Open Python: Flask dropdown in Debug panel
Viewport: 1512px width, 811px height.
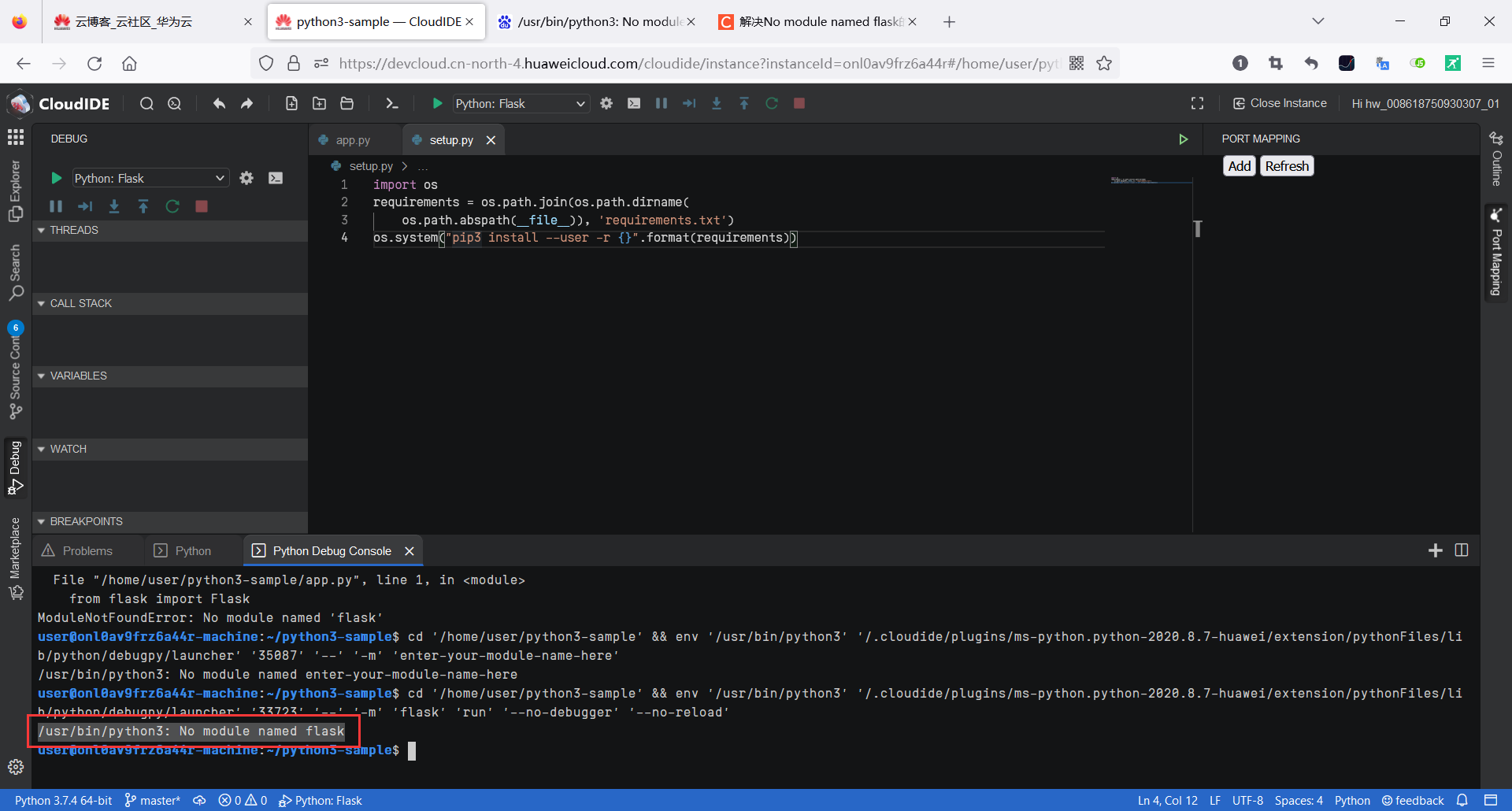pyautogui.click(x=150, y=178)
